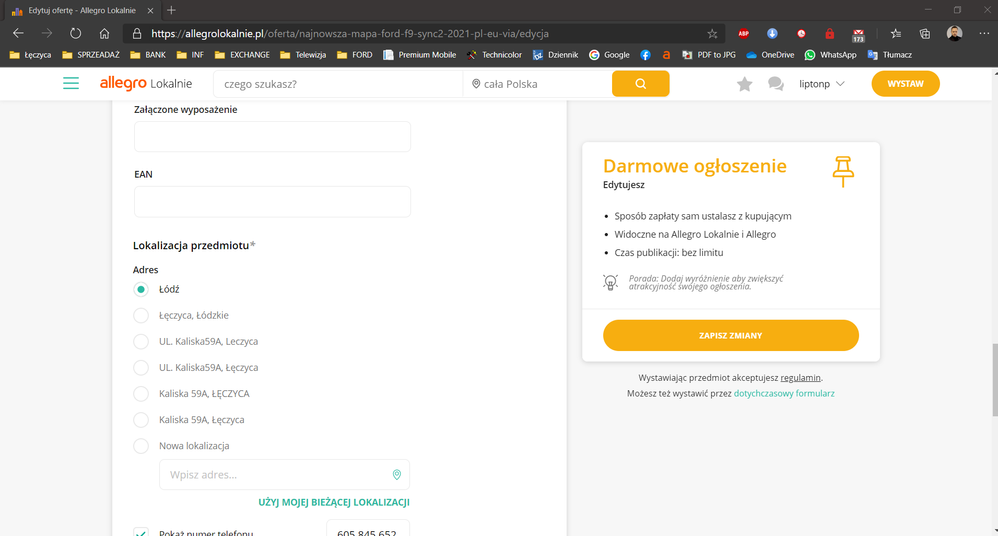Open browser favorites list icon
This screenshot has height=536, width=998.
(896, 34)
